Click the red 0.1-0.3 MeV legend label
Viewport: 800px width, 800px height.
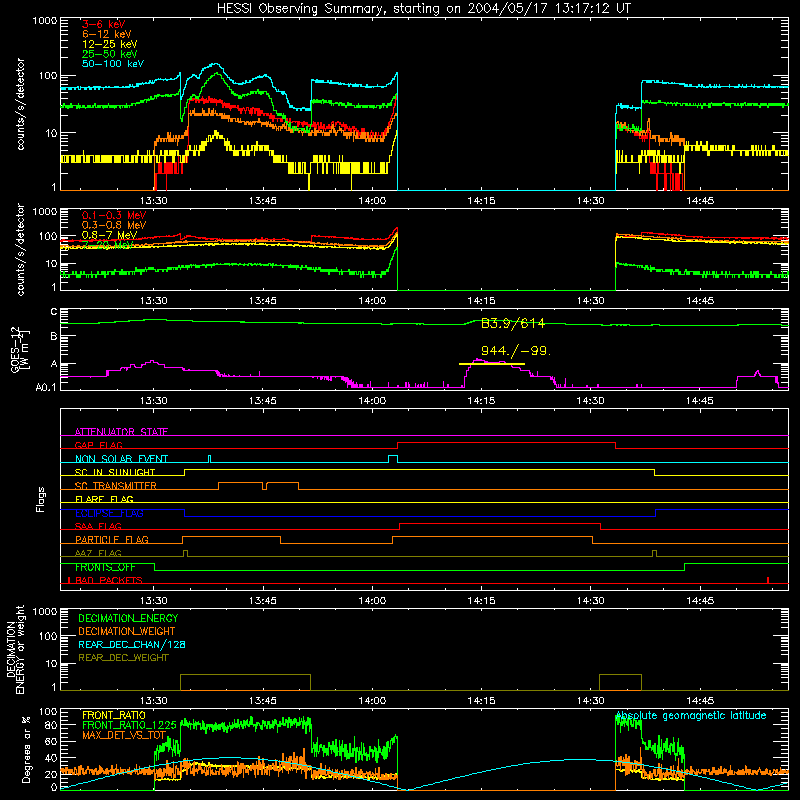coord(114,215)
